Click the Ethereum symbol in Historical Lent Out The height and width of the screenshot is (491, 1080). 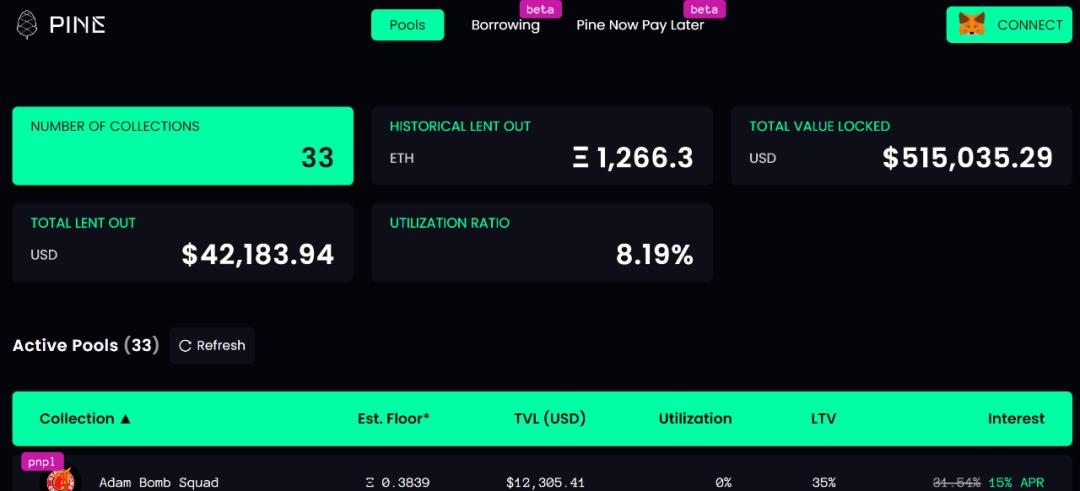[581, 158]
